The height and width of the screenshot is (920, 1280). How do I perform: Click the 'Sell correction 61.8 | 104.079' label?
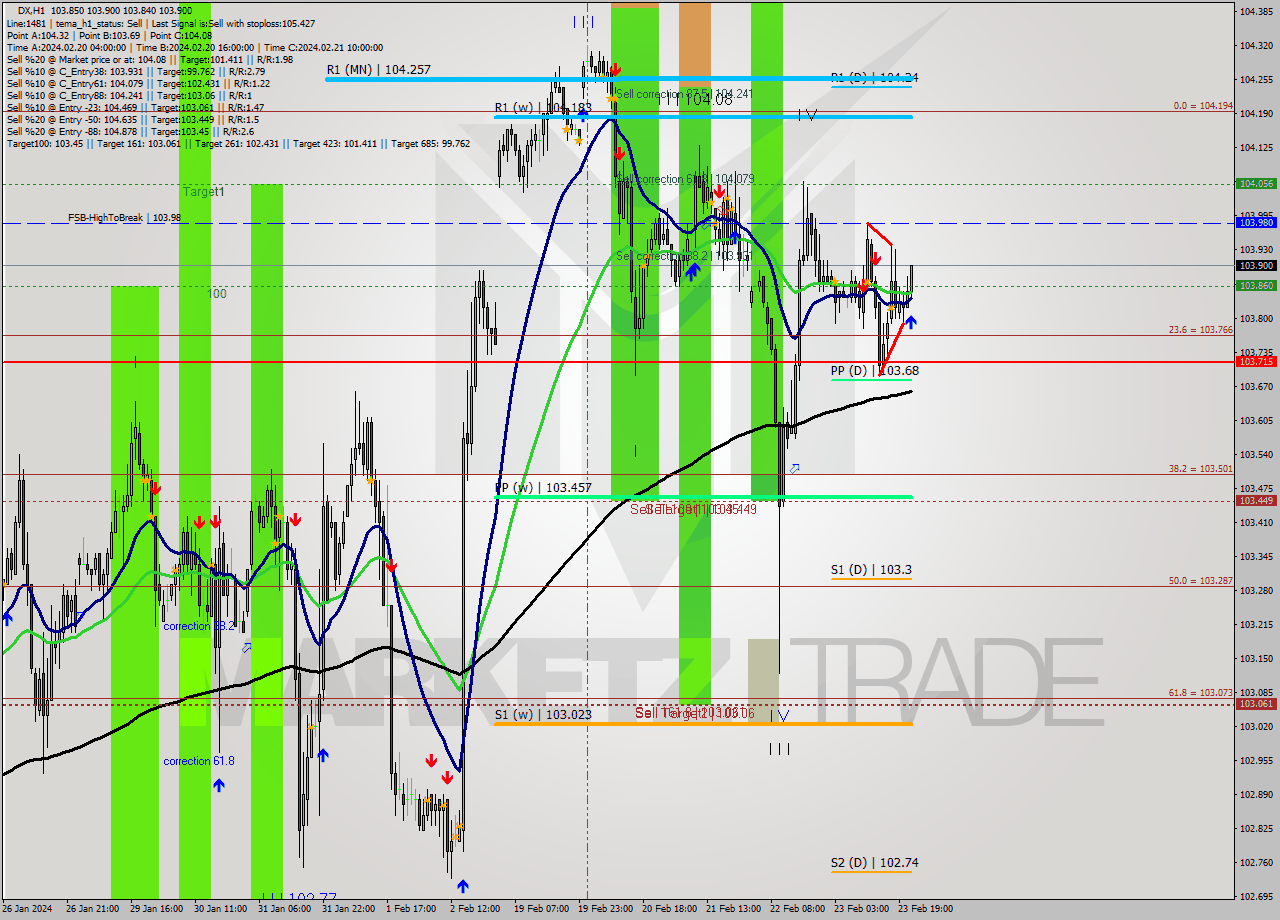[685, 179]
